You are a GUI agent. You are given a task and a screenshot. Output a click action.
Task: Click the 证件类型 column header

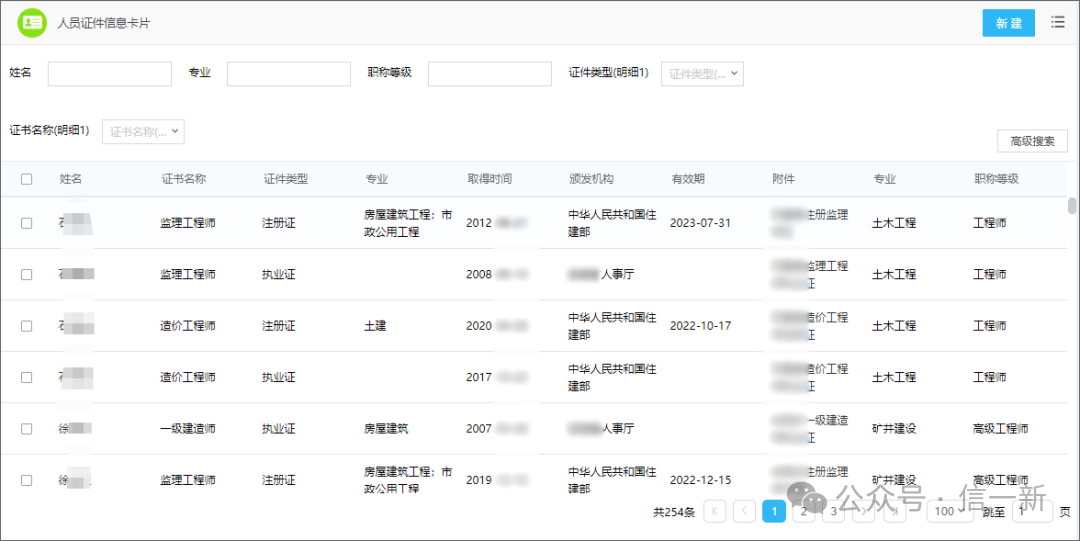click(x=285, y=179)
